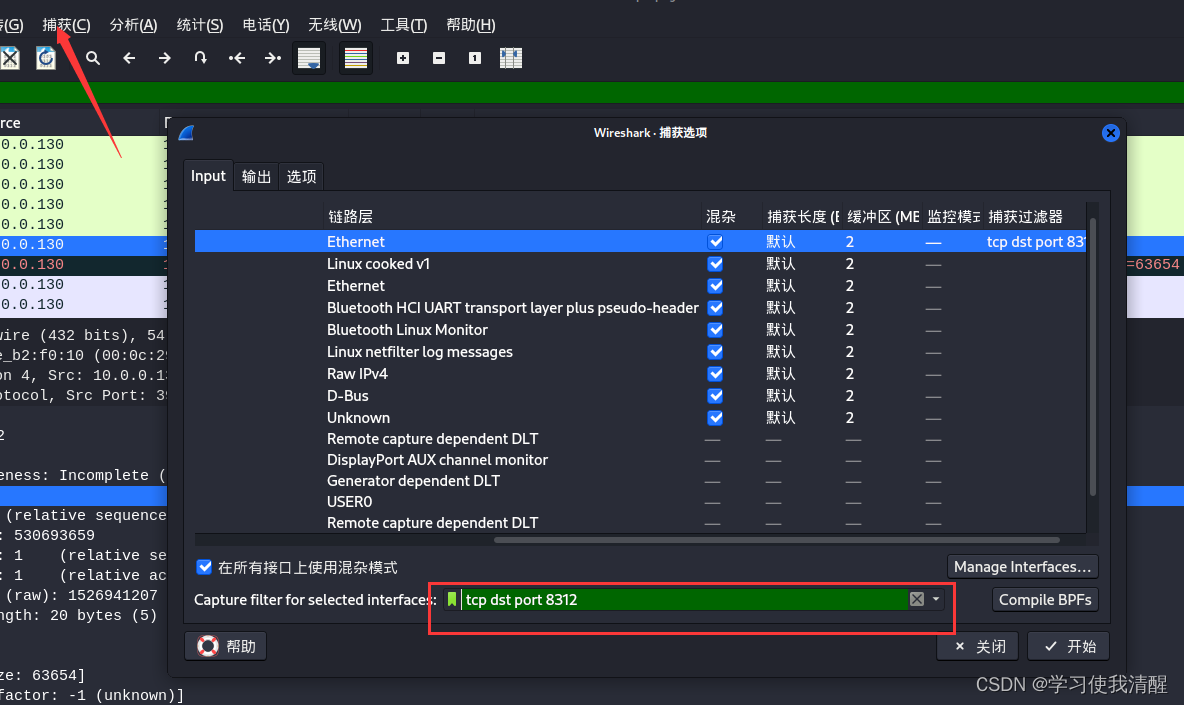Click the reload capture file toolbar icon

(x=46, y=58)
